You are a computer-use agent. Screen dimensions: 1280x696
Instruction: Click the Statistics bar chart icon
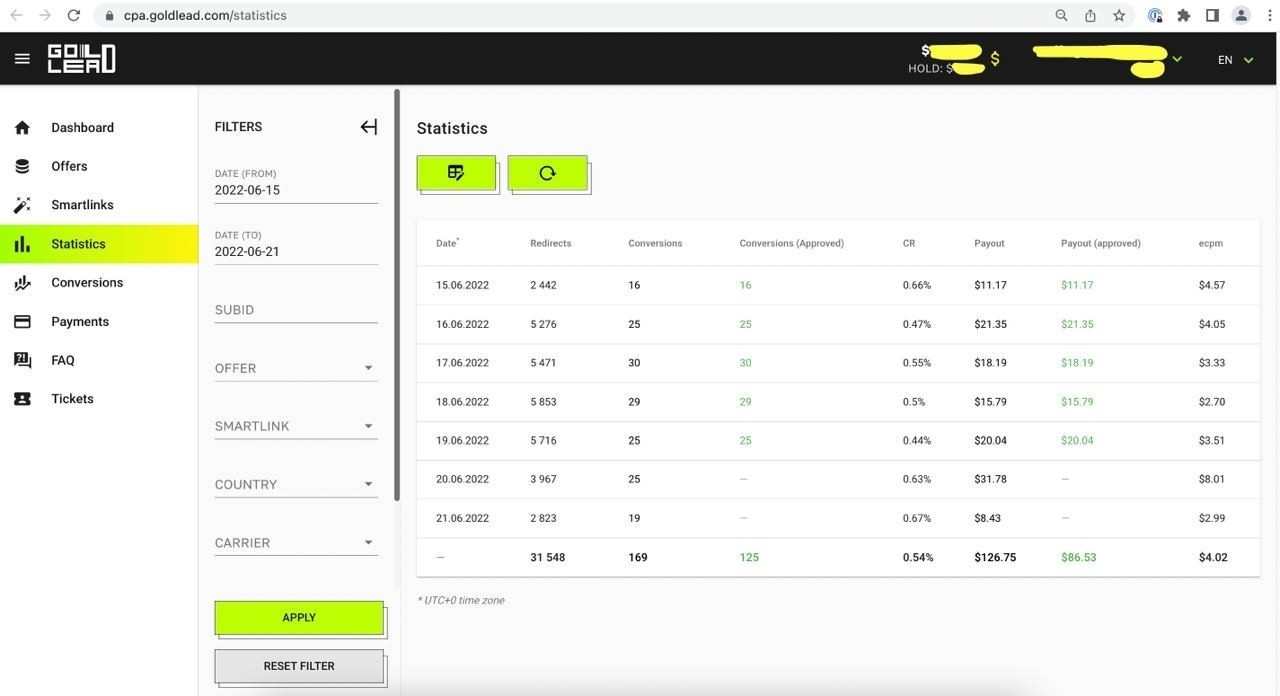23,244
